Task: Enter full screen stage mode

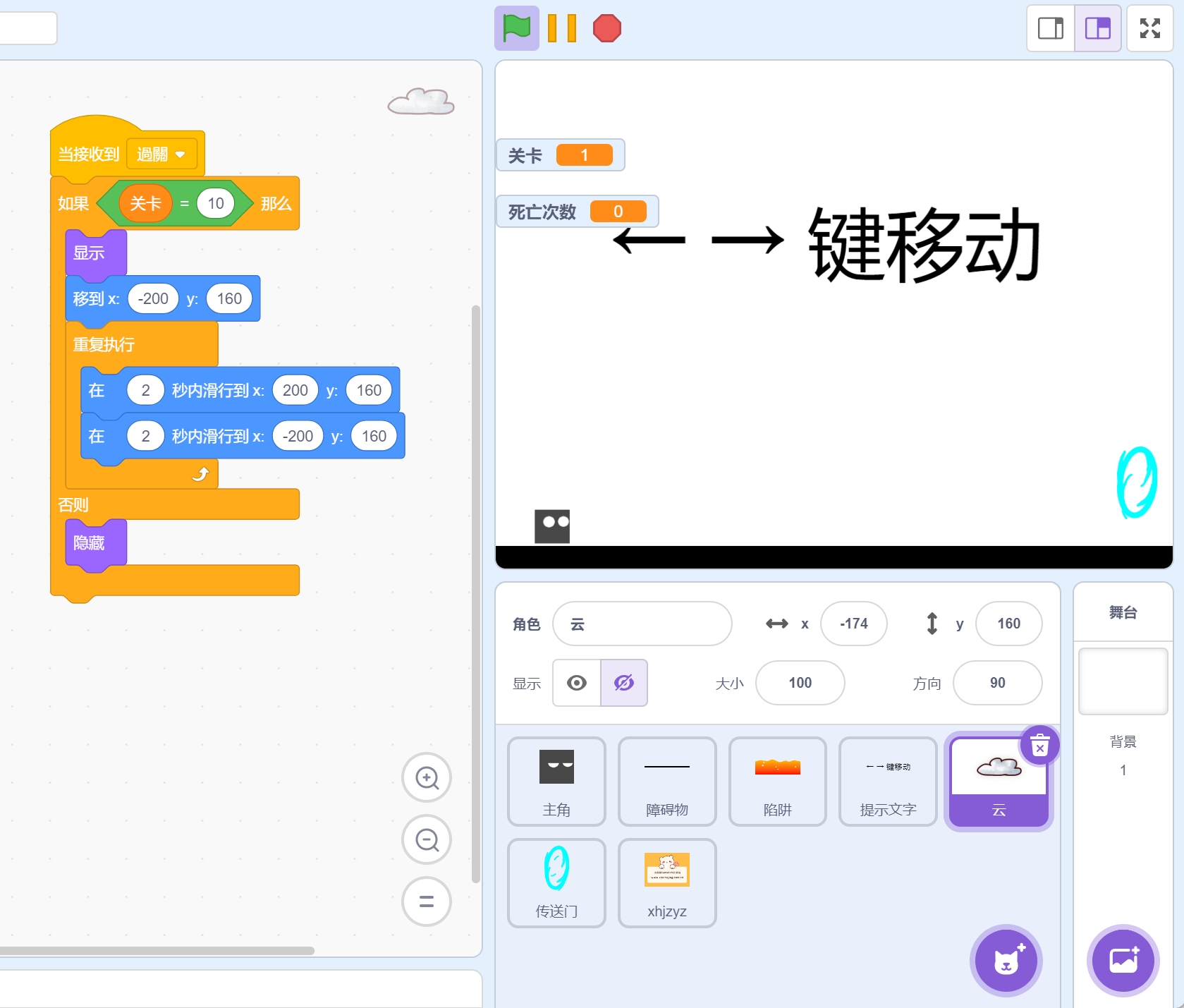Action: click(1149, 28)
